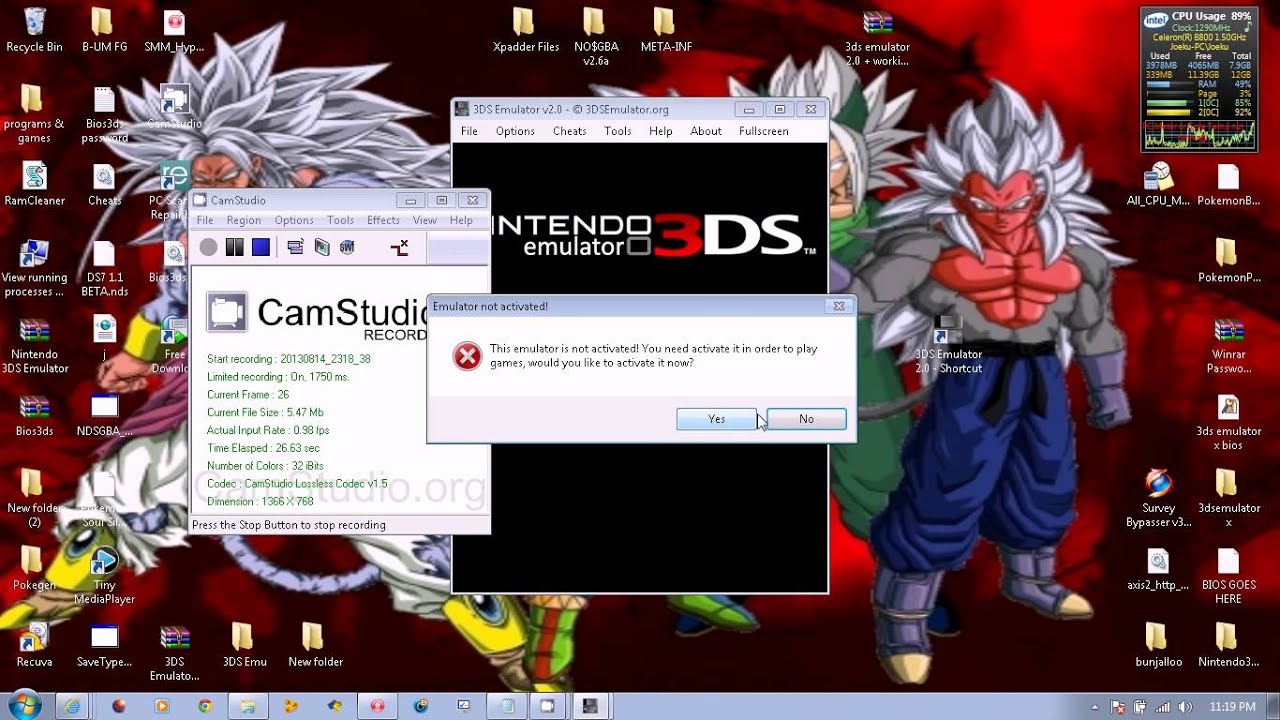1280x720 pixels.
Task: Select the 3DS Emulator 2.0 - Shortcut icon
Action: point(948,345)
